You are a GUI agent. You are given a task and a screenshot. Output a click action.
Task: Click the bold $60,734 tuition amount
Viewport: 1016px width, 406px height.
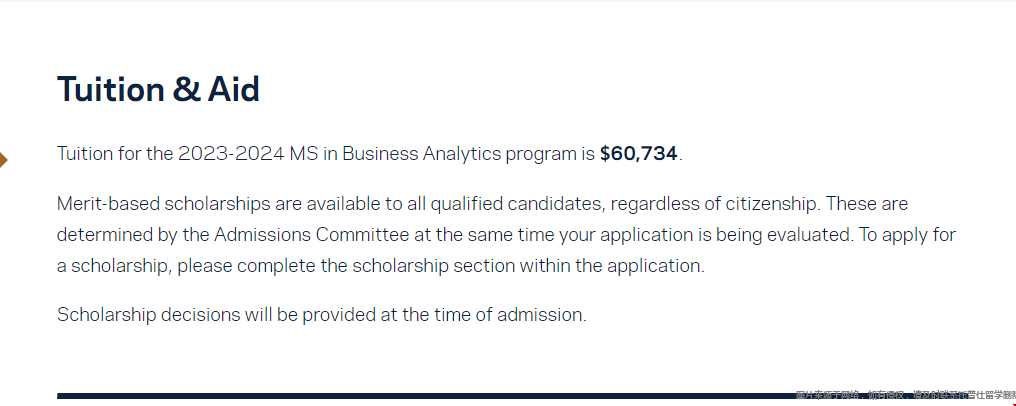pos(638,153)
